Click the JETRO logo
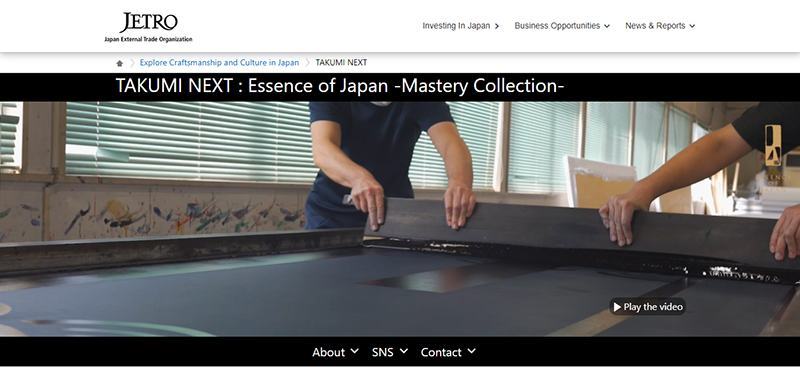The width and height of the screenshot is (800, 367). tap(148, 28)
